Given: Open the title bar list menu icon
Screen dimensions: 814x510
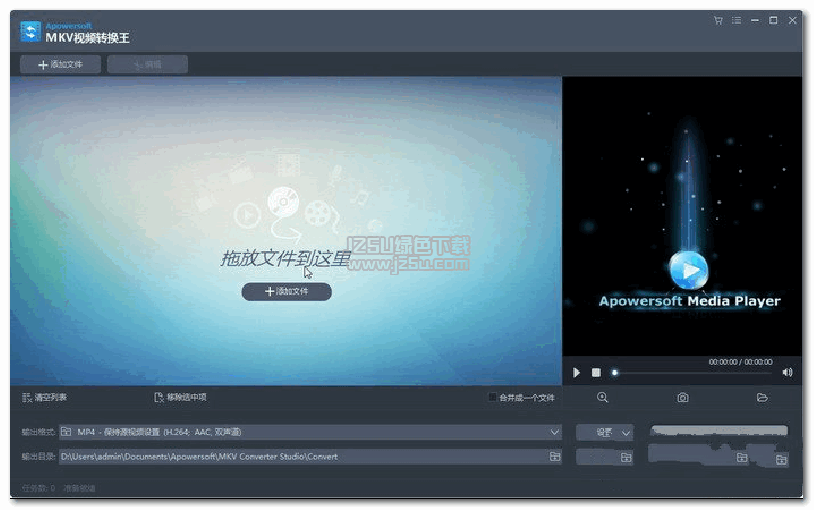Looking at the screenshot, I should 736,21.
